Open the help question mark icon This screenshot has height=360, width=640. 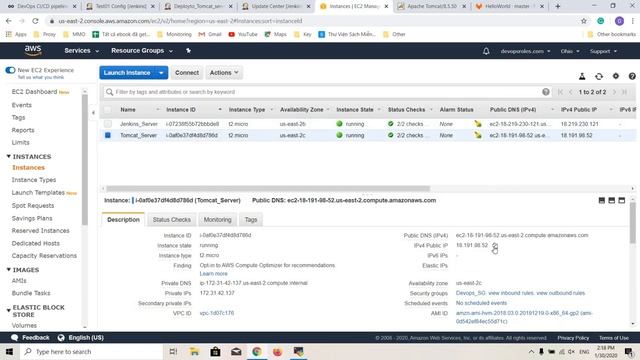pos(632,76)
